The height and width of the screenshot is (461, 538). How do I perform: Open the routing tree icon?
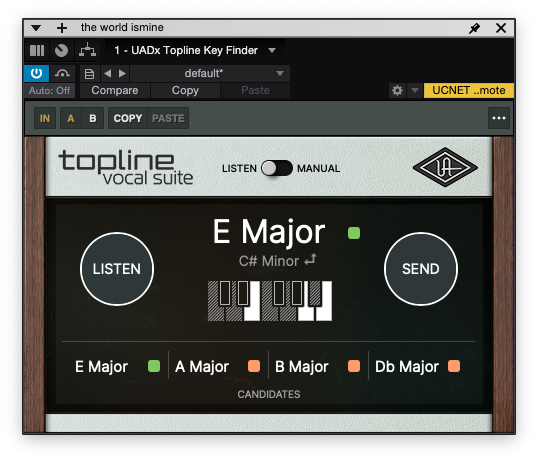click(x=87, y=50)
